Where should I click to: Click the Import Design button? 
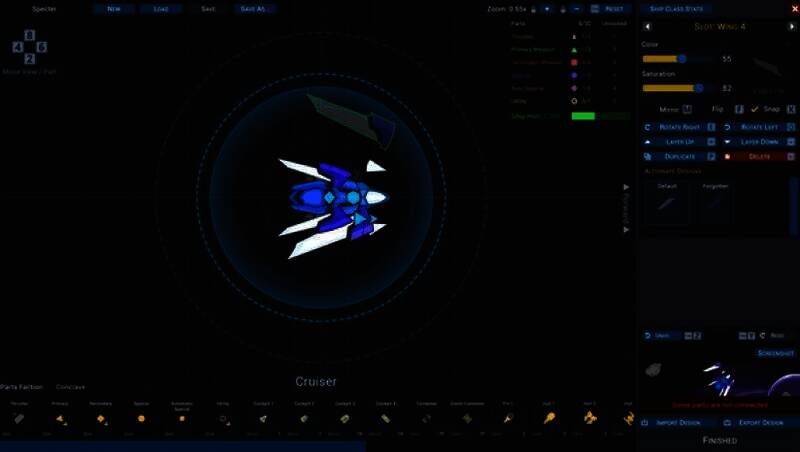677,423
